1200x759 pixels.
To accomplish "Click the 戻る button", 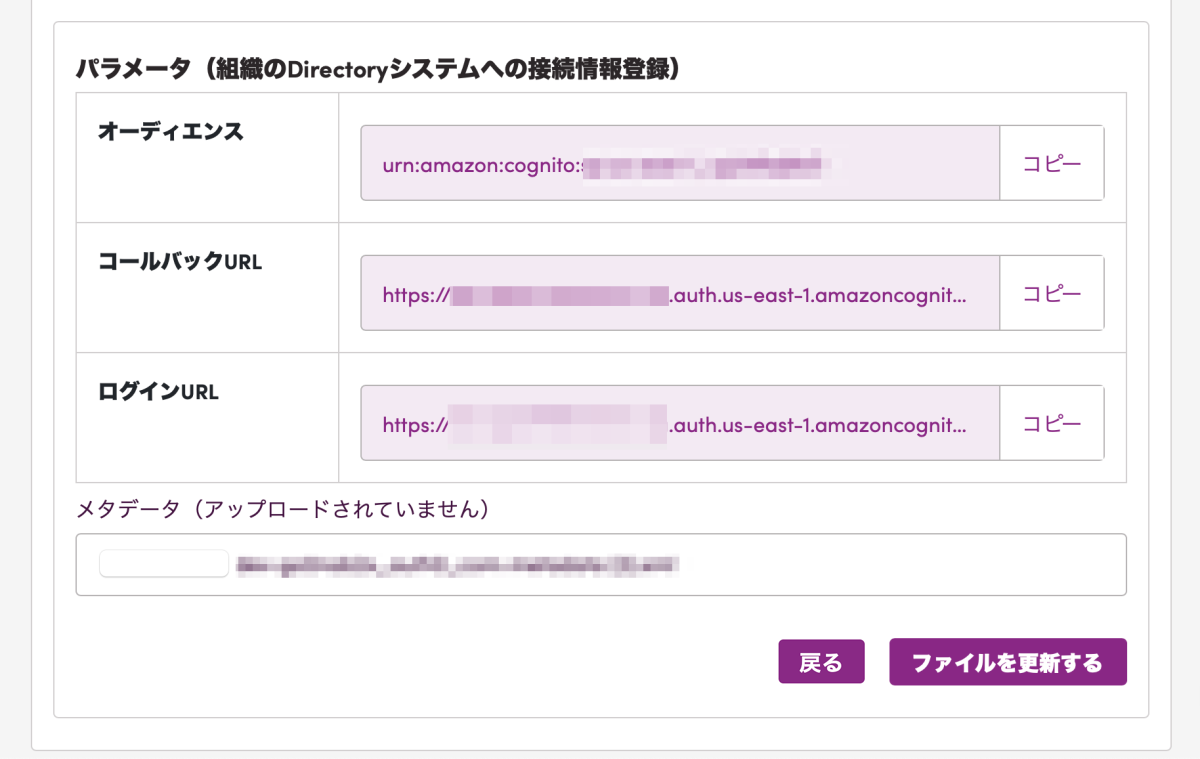I will [820, 662].
